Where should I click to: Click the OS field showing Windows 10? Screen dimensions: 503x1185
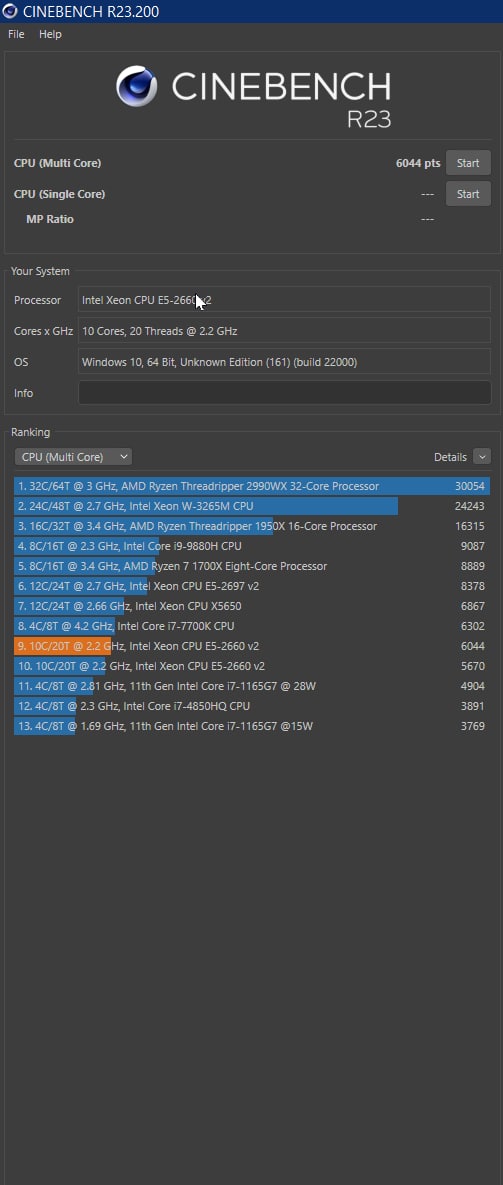point(284,362)
